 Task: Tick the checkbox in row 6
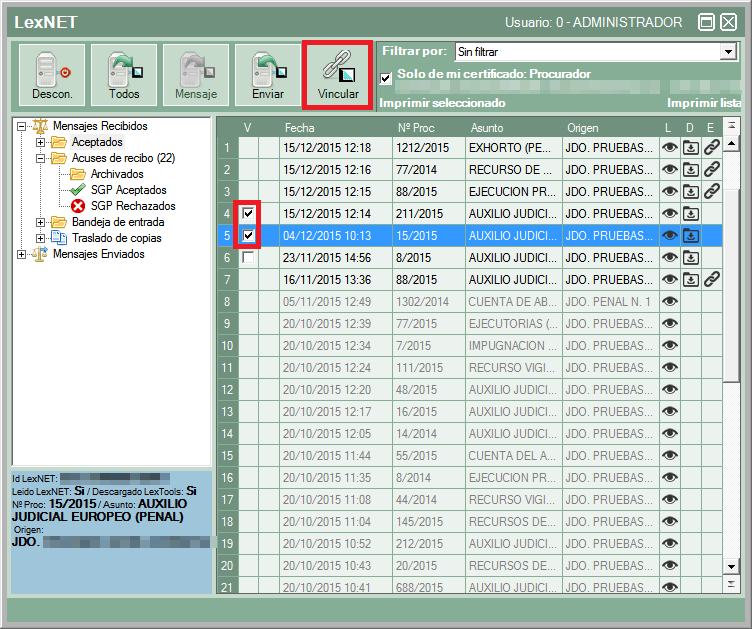(x=248, y=258)
